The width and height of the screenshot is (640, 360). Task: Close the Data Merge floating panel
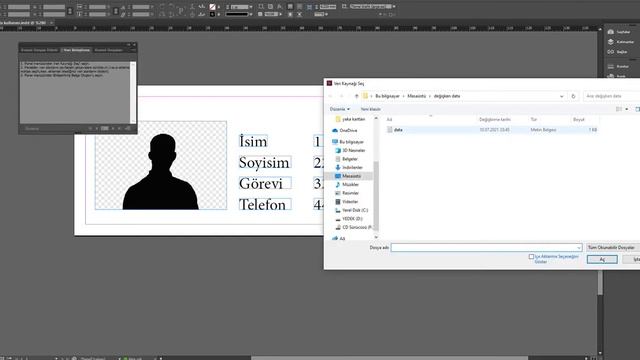click(134, 44)
